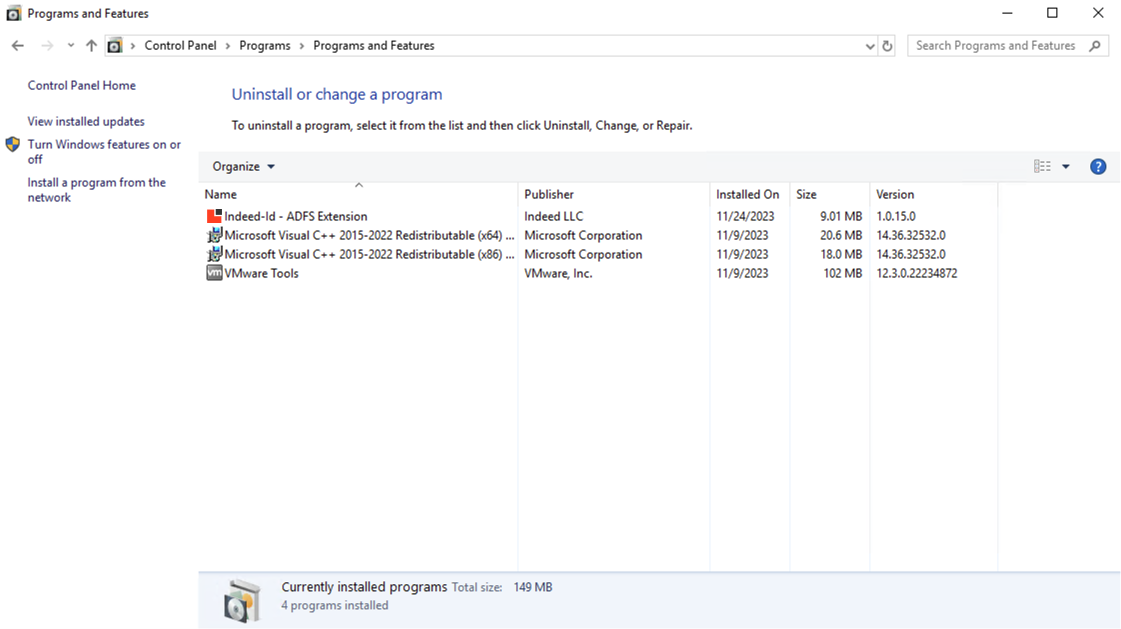Viewport: 1121px width, 629px height.
Task: Click version 1.0.15.0
Action: tap(896, 216)
